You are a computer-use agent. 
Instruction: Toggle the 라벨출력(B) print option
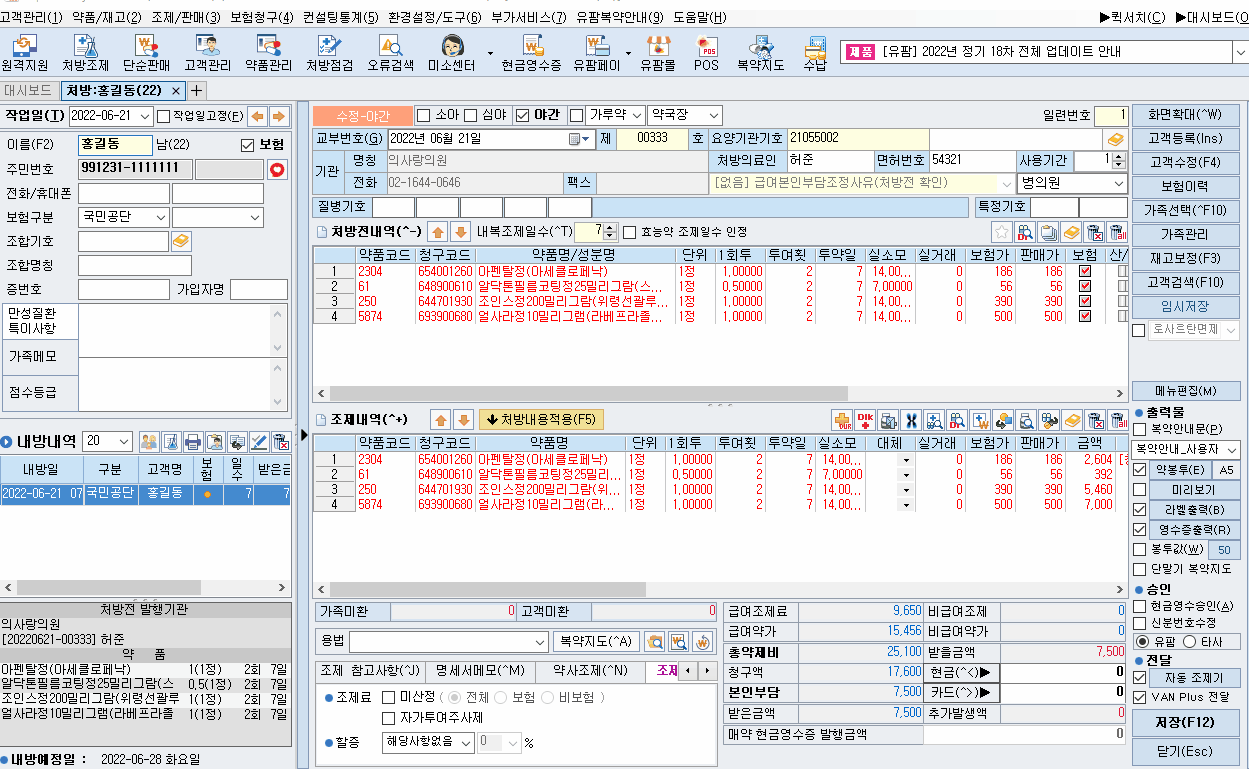click(1137, 511)
